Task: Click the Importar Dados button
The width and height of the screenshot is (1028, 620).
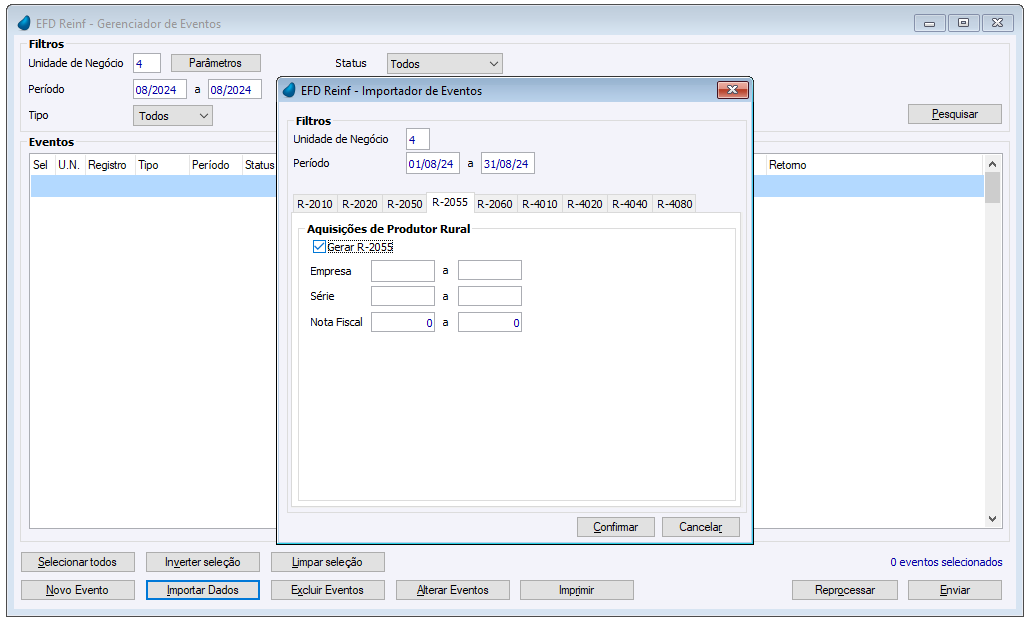Action: coord(203,590)
